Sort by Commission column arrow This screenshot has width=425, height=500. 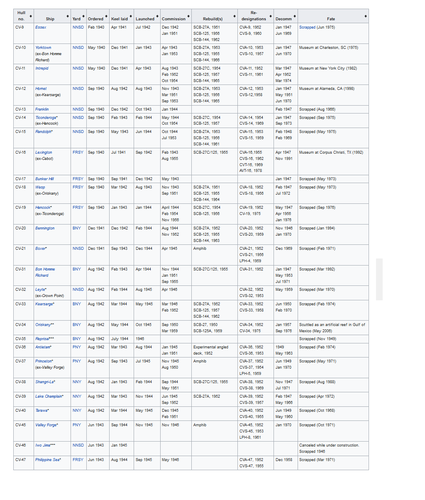[188, 16]
